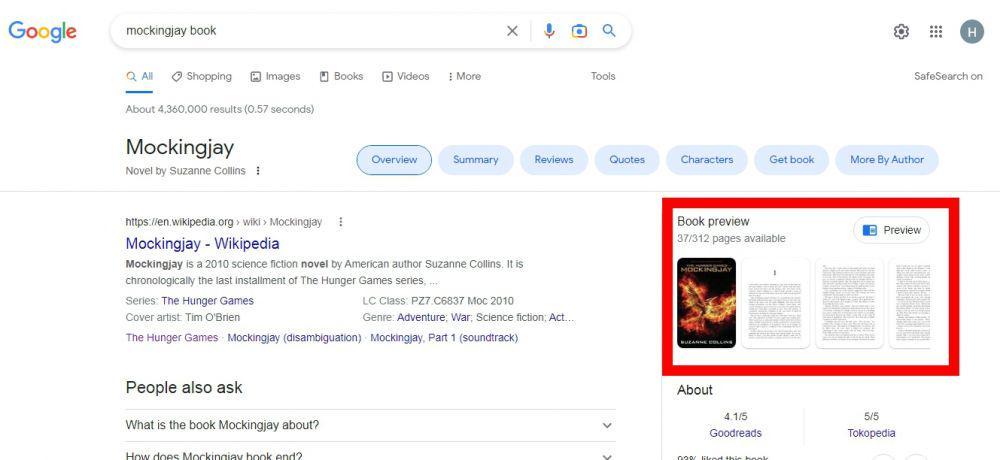The width and height of the screenshot is (1000, 460).
Task: Select the Get book chip
Action: tap(791, 160)
